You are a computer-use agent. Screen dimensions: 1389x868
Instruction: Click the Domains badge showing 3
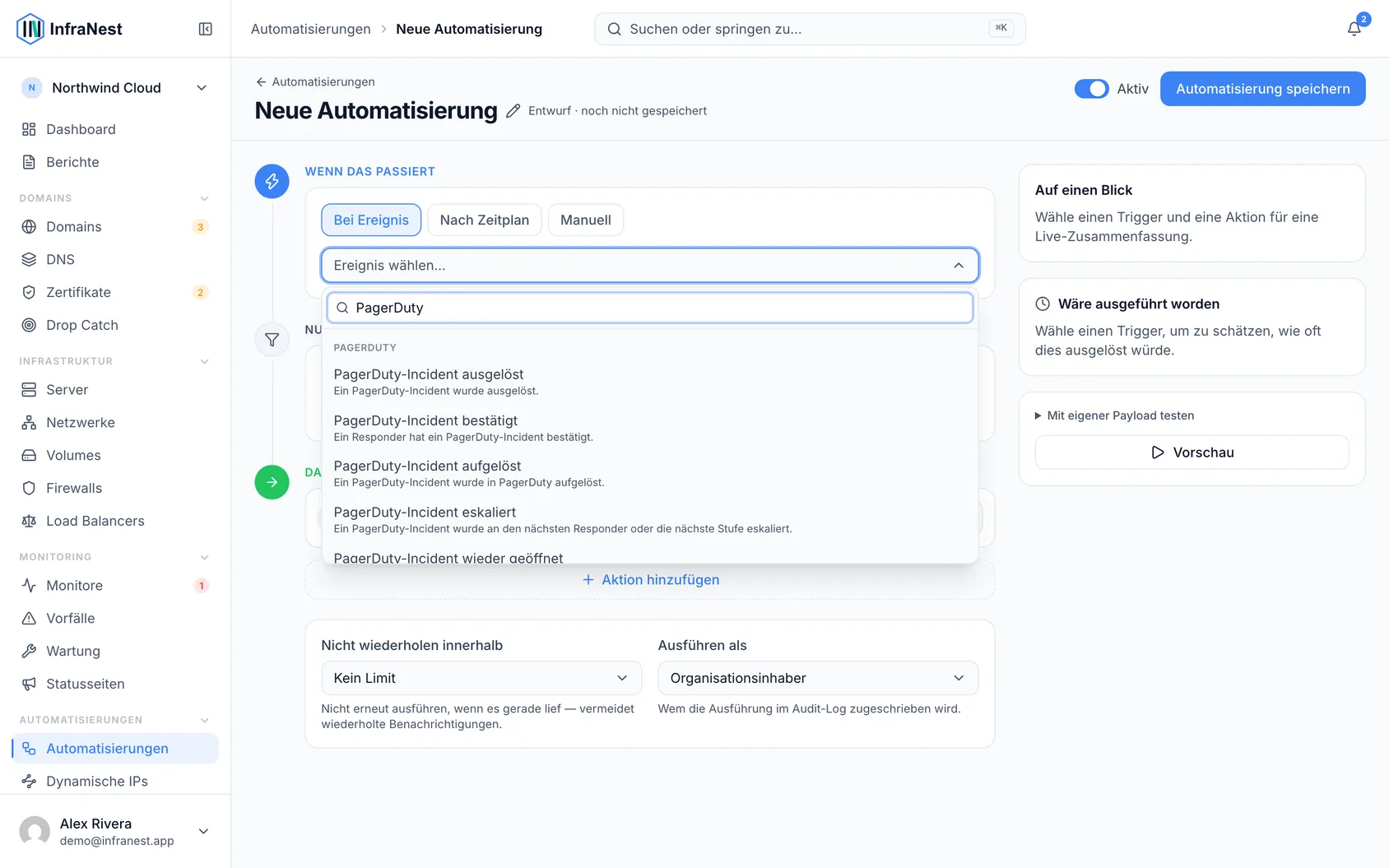click(x=200, y=227)
